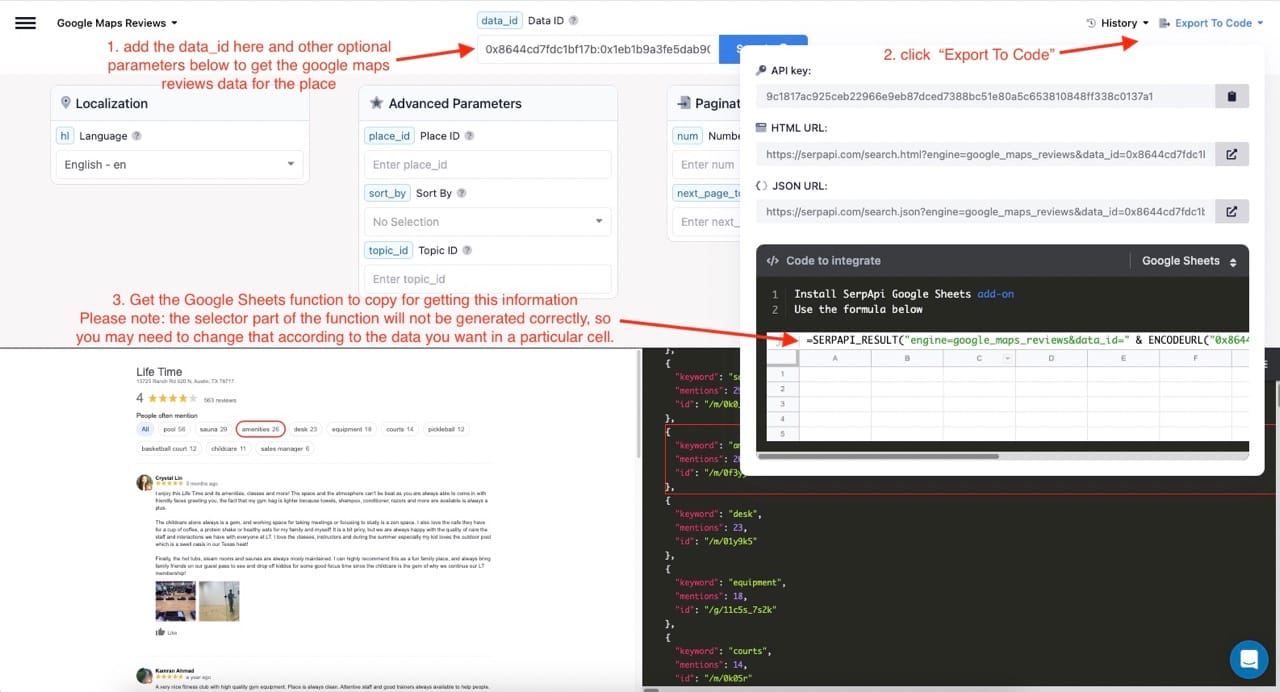This screenshot has width=1280, height=692.
Task: Open the English - en language dropdown
Action: pos(180,164)
